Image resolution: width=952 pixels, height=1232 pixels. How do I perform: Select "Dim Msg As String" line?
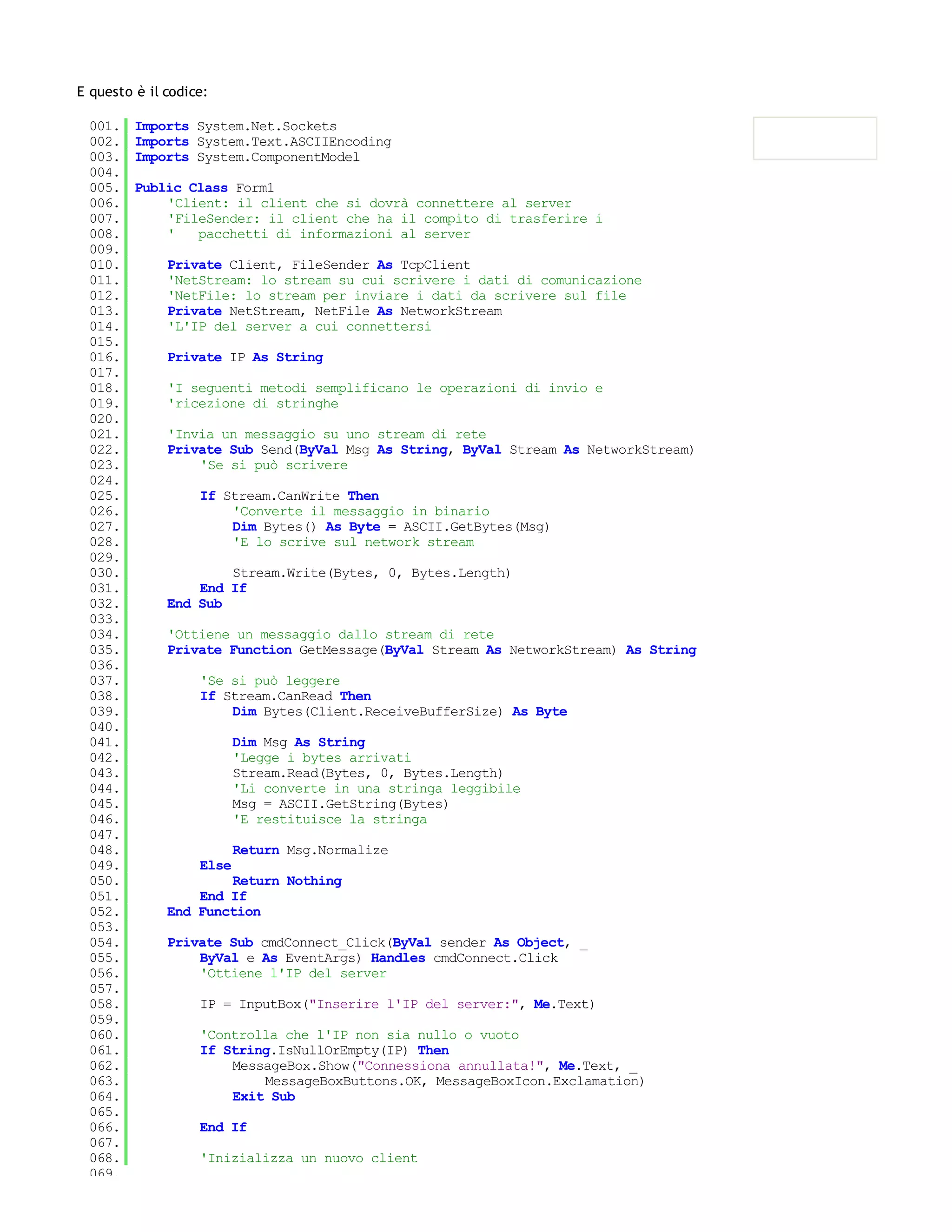pos(298,742)
